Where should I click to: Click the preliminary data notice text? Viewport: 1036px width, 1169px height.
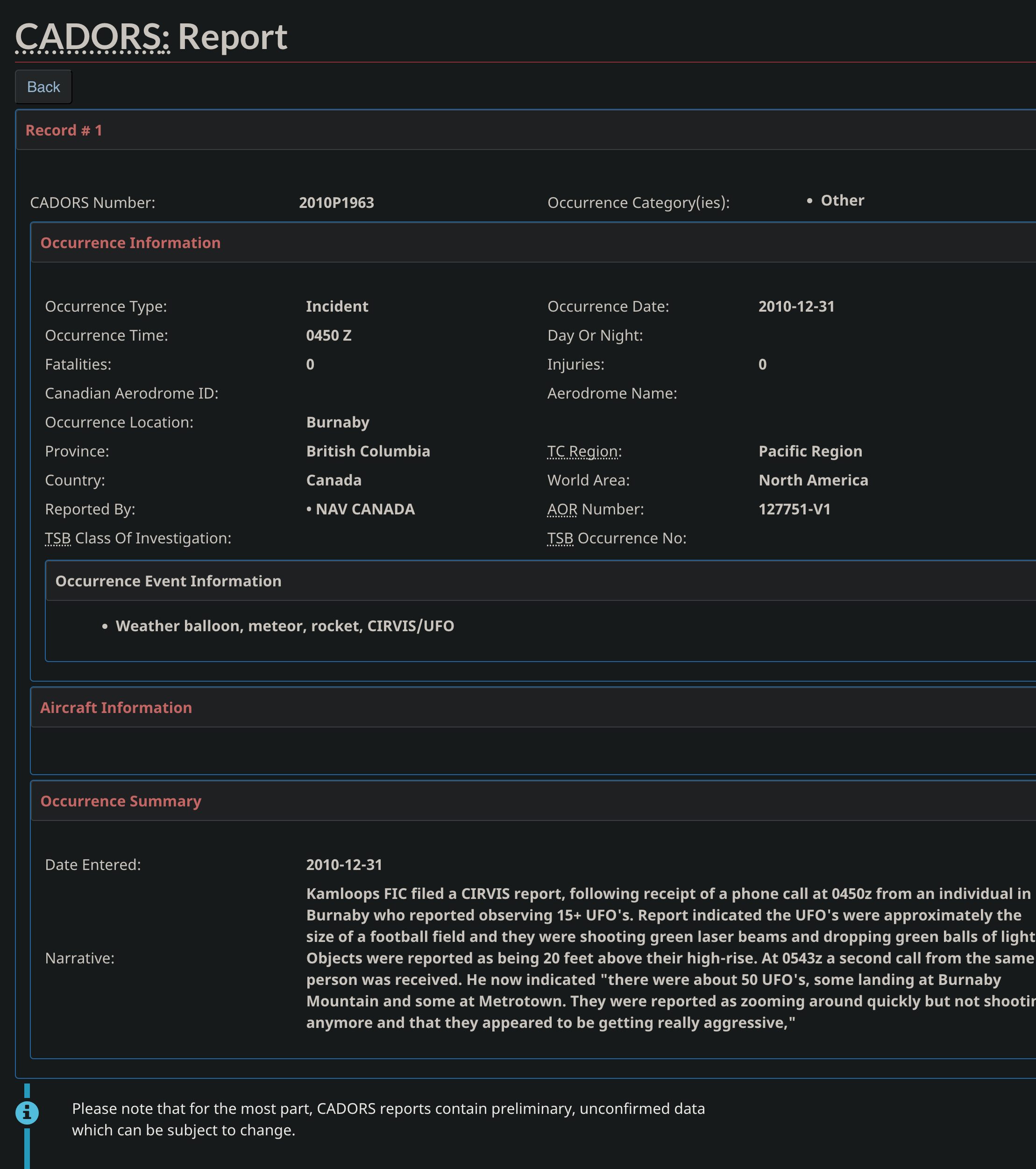[388, 1119]
